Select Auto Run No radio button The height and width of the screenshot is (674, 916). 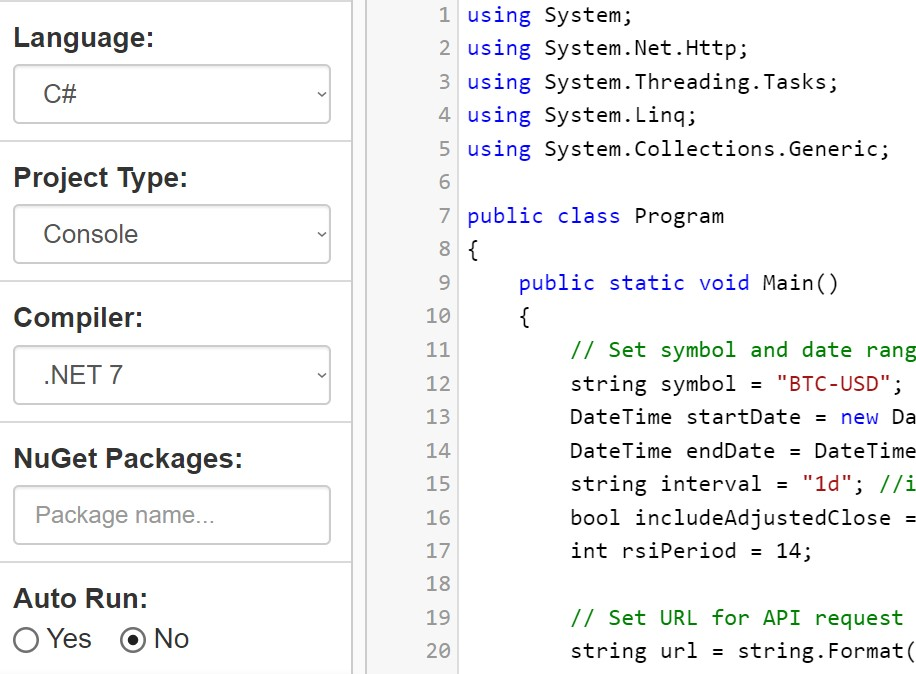(133, 640)
